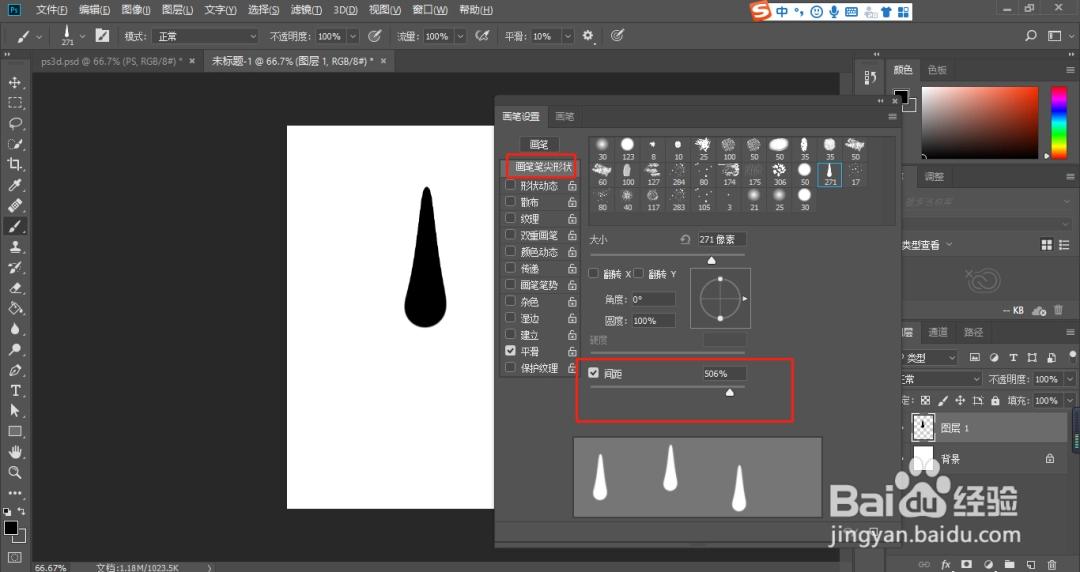Open the 类型查看 library view dropdown

tap(927, 245)
